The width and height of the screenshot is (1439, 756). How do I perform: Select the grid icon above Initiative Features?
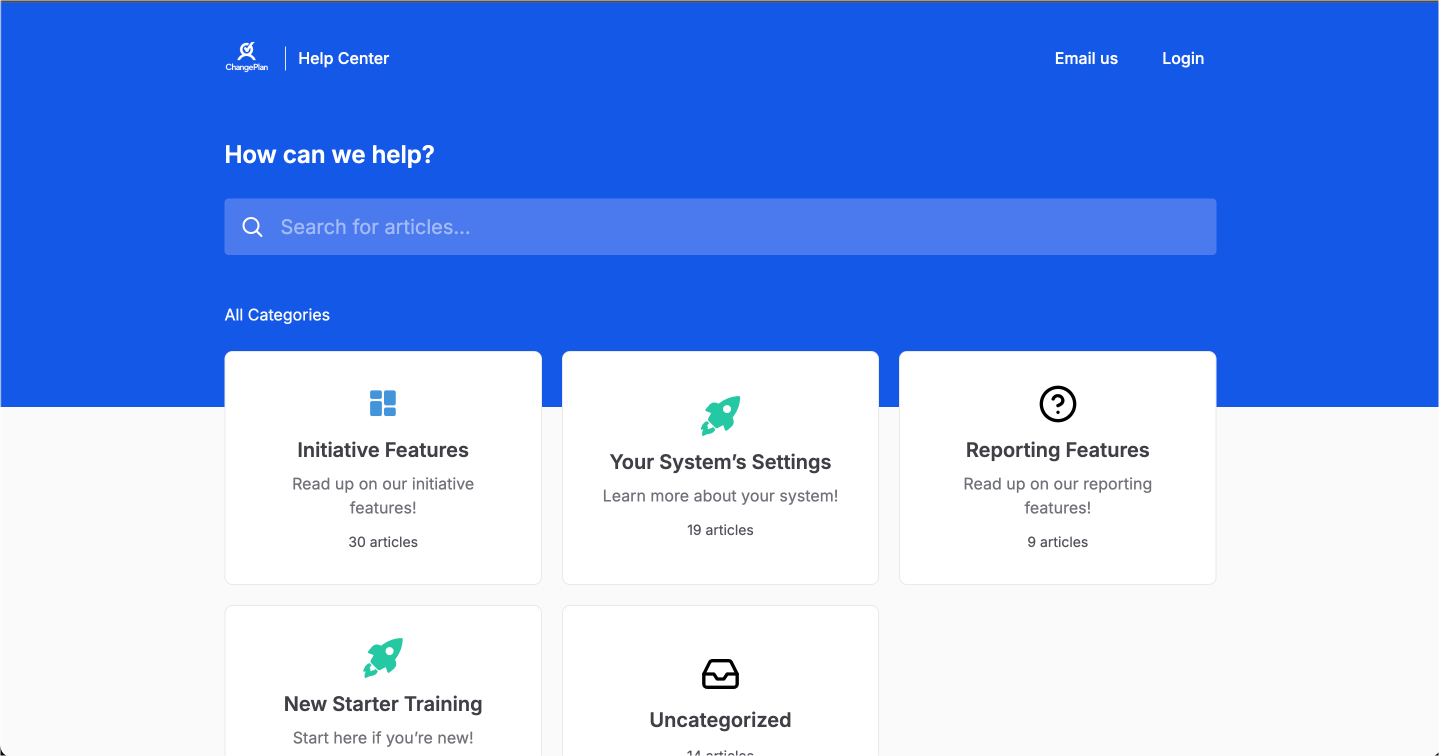click(383, 402)
